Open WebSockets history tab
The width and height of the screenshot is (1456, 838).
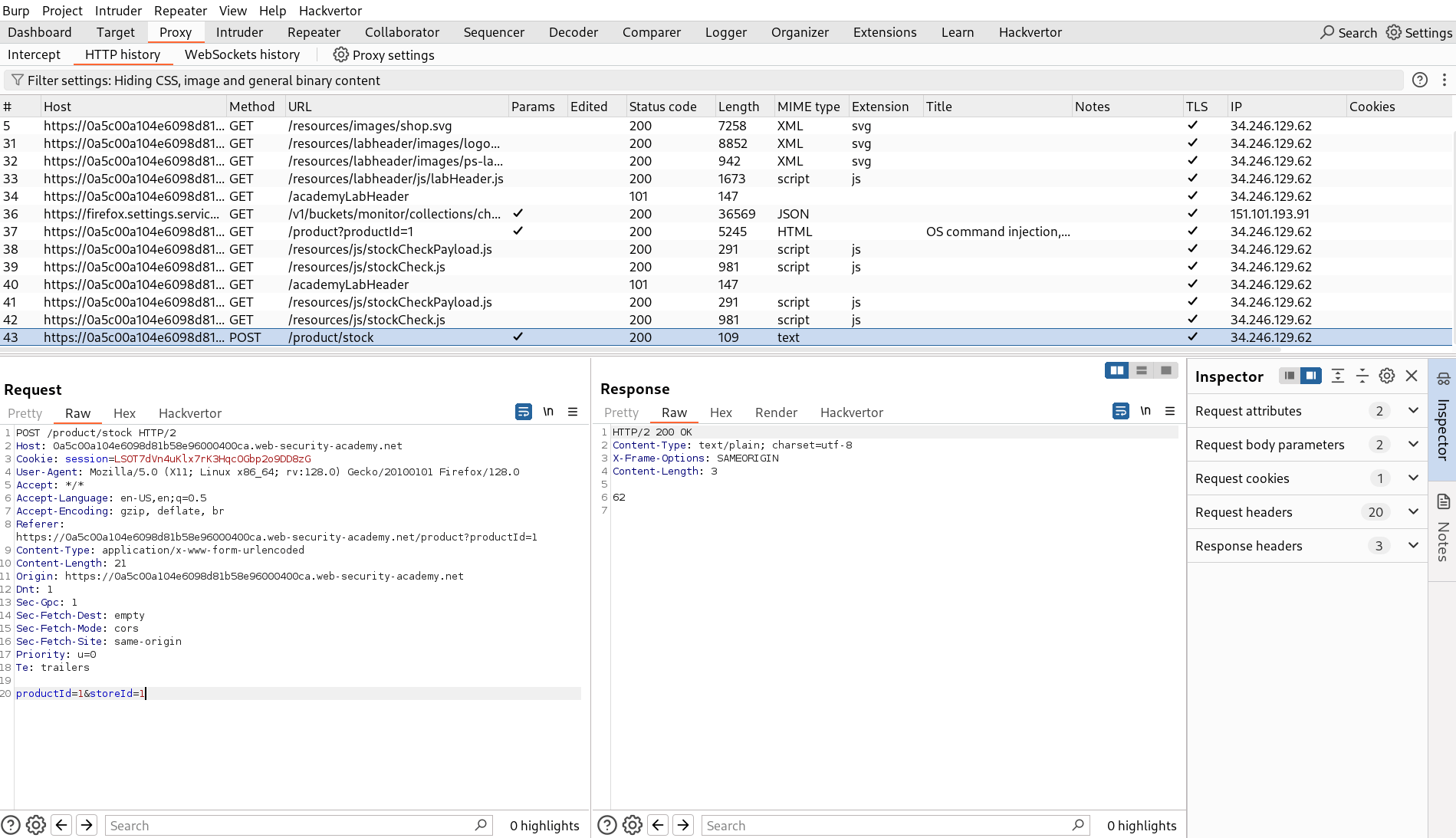pos(242,54)
